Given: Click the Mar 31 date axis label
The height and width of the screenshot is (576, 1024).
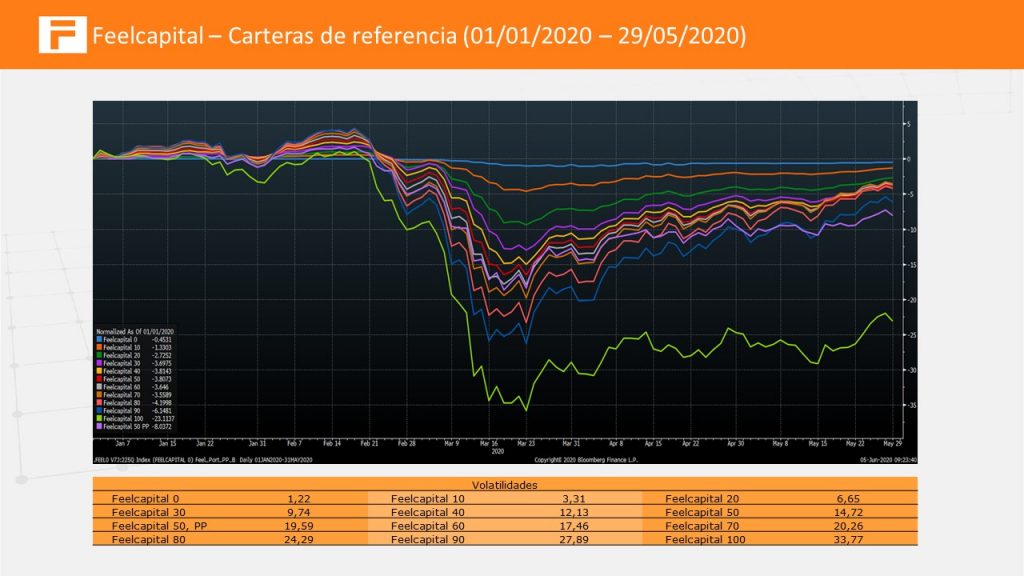Looking at the screenshot, I should 571,443.
